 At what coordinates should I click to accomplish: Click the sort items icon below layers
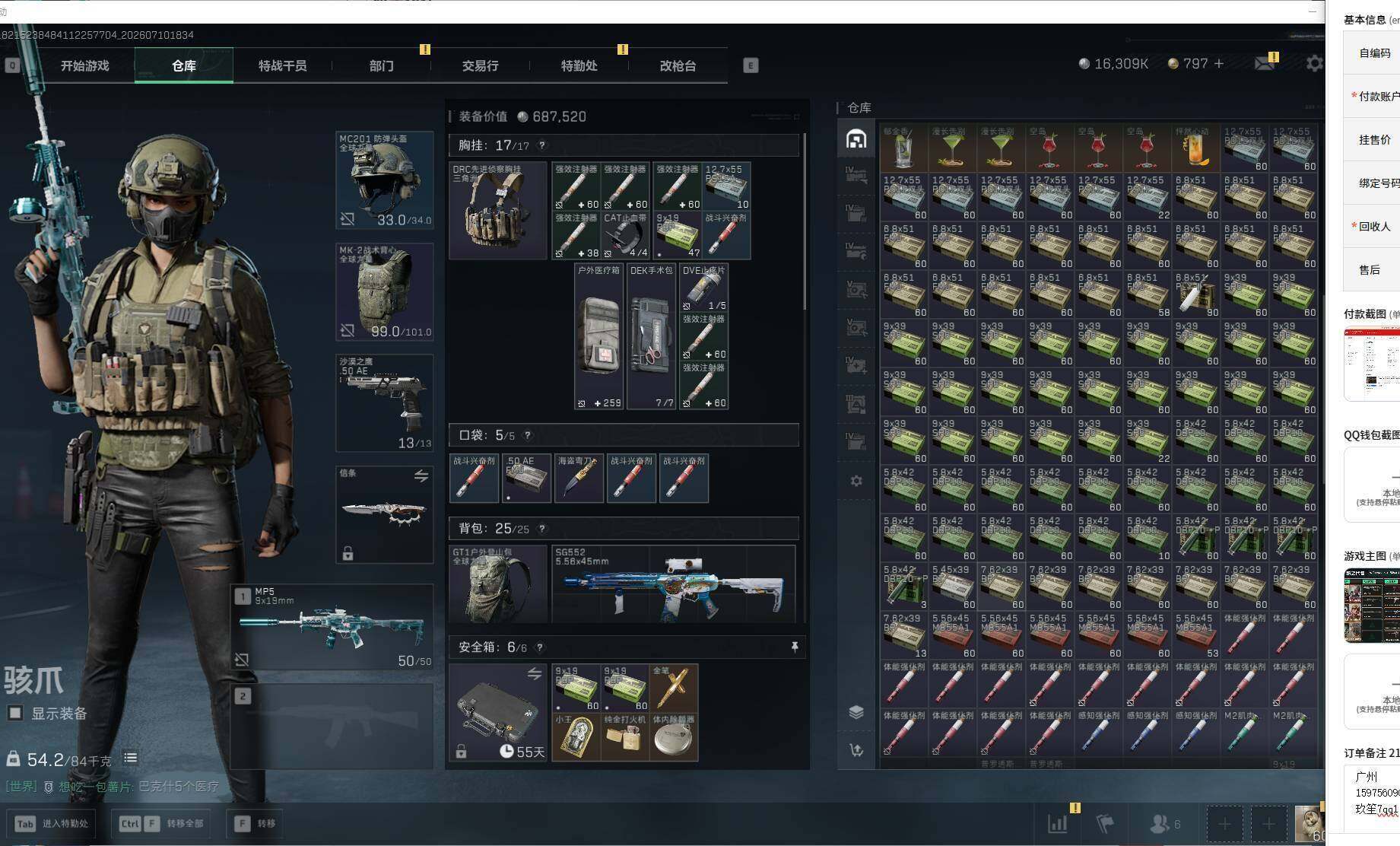(856, 750)
